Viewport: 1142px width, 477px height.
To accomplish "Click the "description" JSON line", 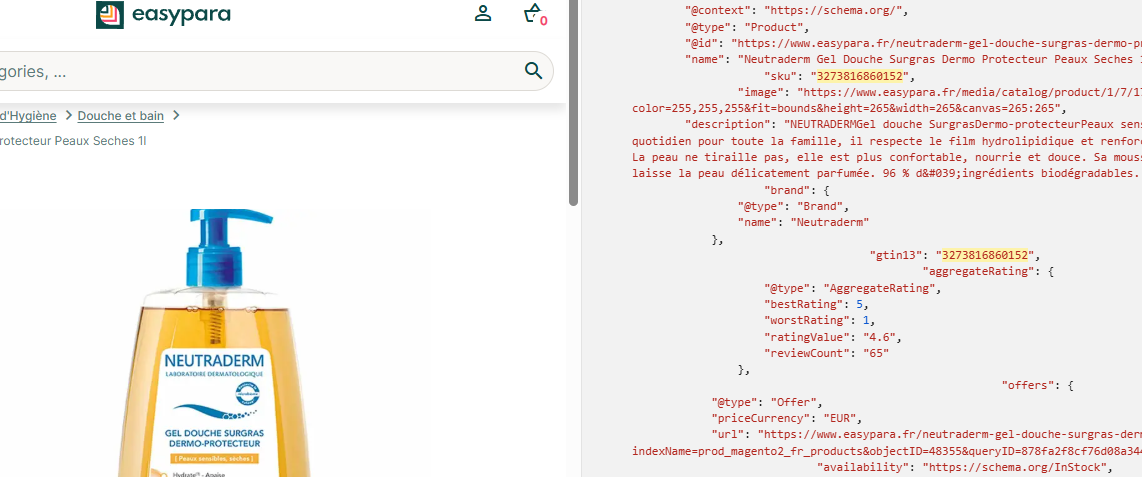I will (x=913, y=125).
